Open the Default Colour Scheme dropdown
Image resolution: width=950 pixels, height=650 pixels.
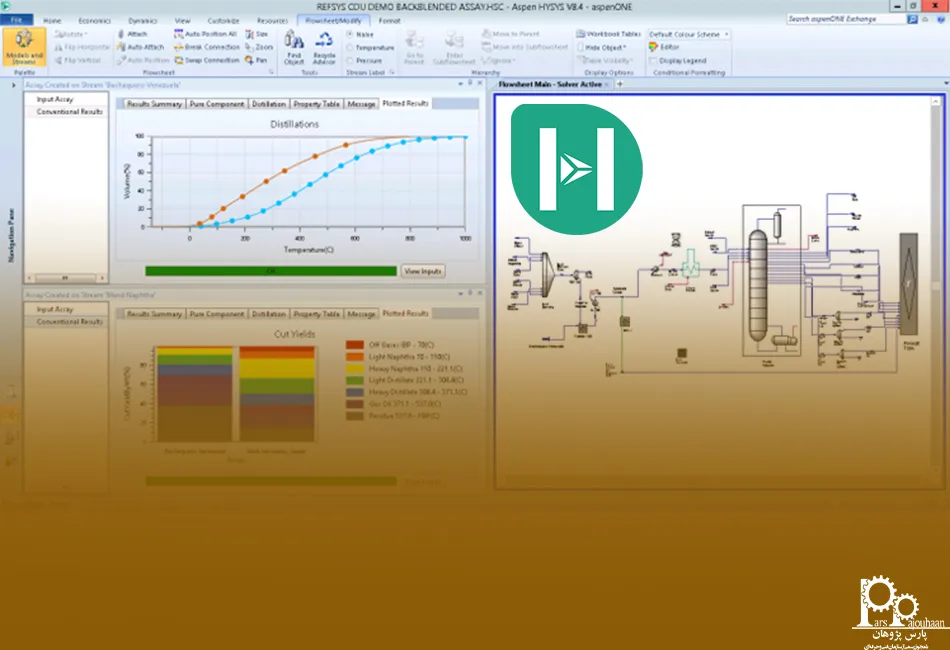pyautogui.click(x=689, y=34)
